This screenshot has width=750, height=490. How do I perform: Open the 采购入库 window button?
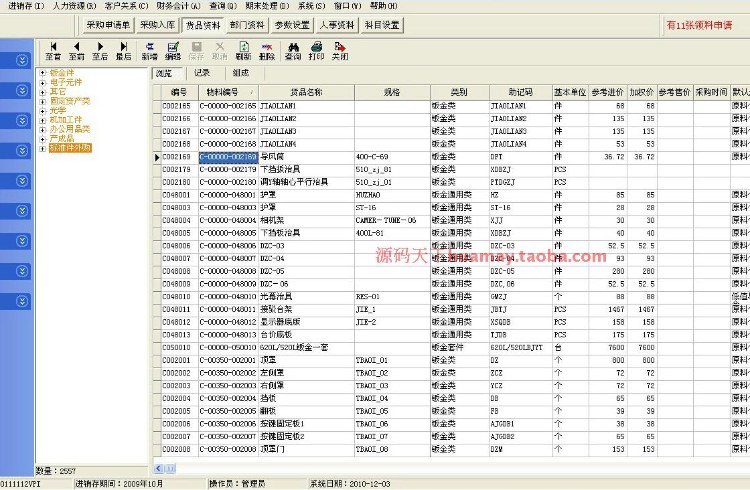(157, 25)
